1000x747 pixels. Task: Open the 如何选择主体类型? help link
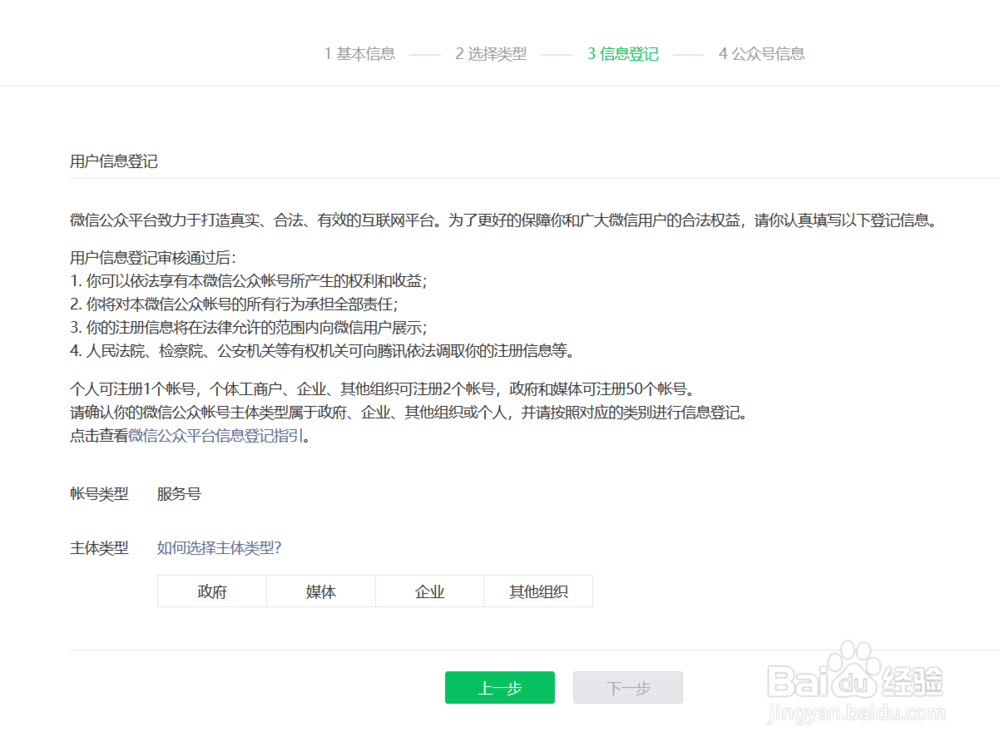pyautogui.click(x=219, y=548)
